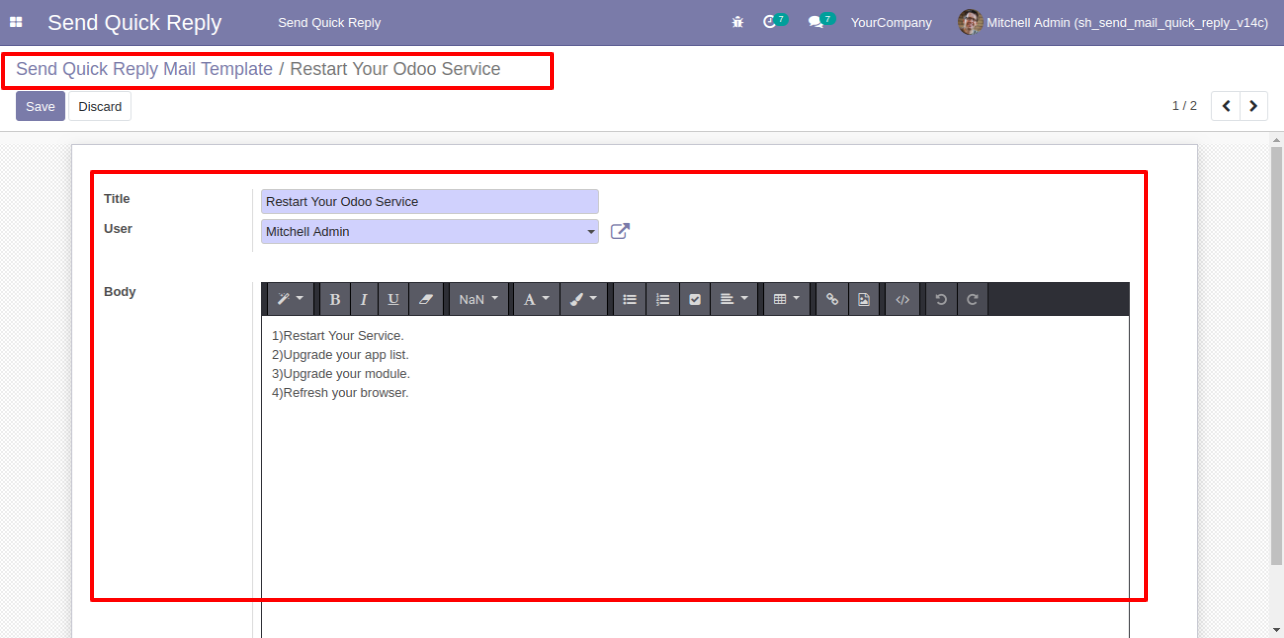Open the font color A dropdown
The width and height of the screenshot is (1284, 638).
coord(537,299)
